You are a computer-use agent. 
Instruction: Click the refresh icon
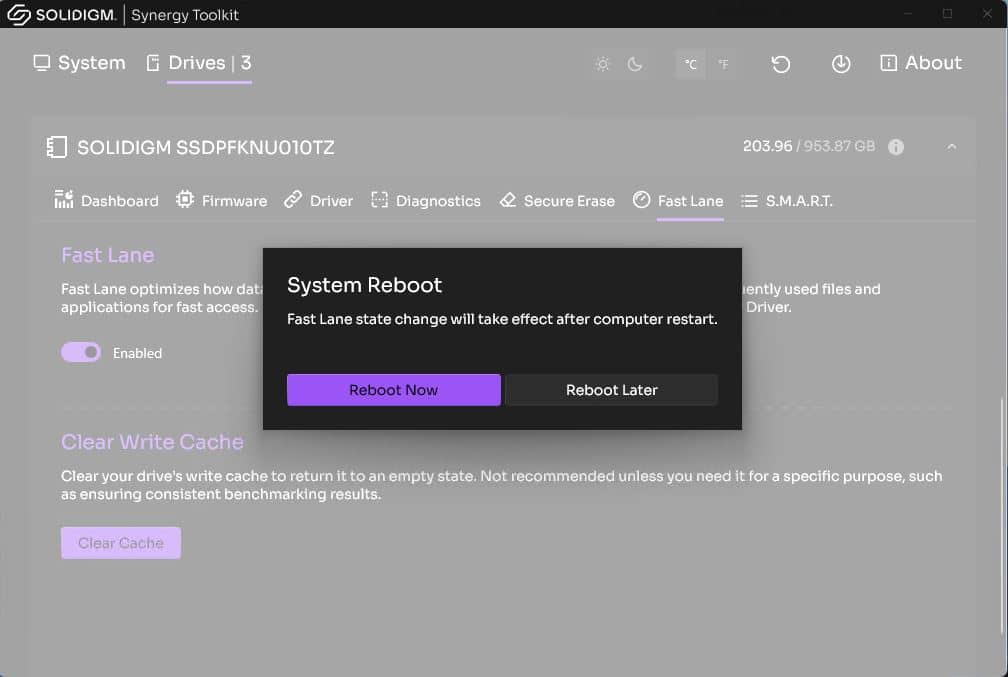coord(780,64)
